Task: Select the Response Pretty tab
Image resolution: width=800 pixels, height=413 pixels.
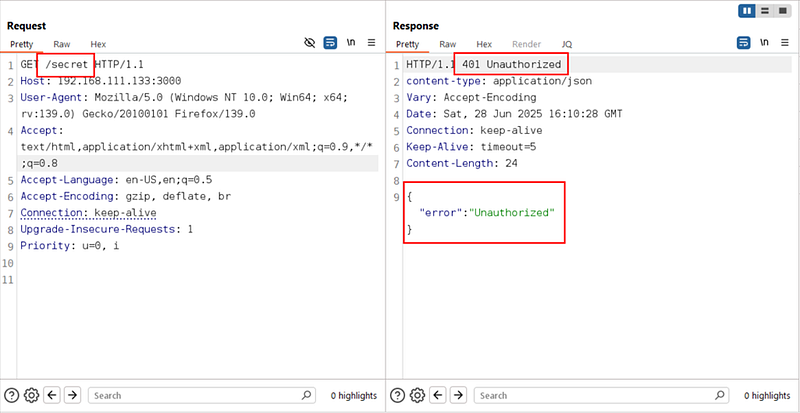Action: [x=407, y=44]
